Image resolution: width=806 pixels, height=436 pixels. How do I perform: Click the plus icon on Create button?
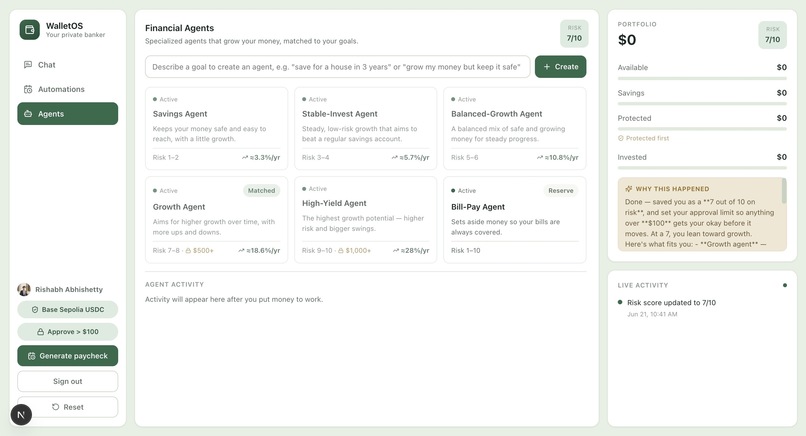(547, 67)
